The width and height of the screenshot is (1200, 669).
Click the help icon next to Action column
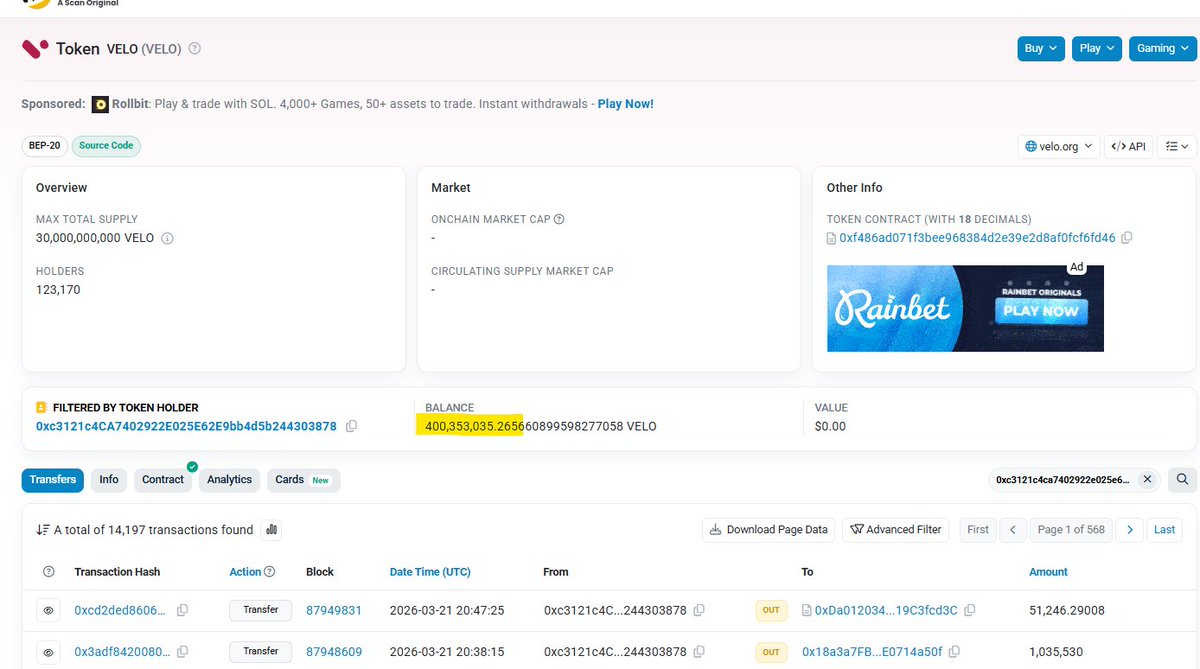[x=269, y=572]
